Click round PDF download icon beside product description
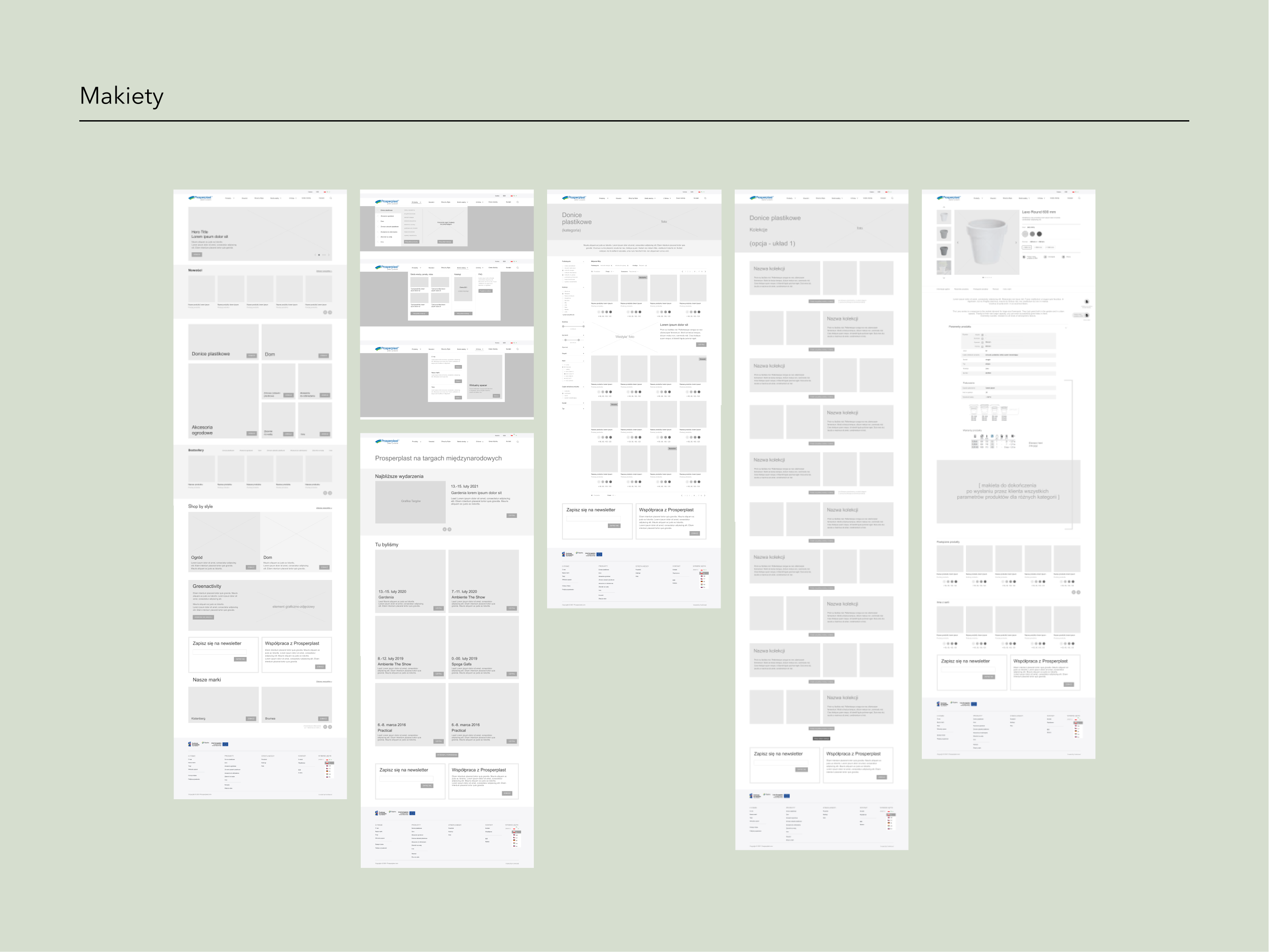This screenshot has height=952, width=1269. point(1087,302)
